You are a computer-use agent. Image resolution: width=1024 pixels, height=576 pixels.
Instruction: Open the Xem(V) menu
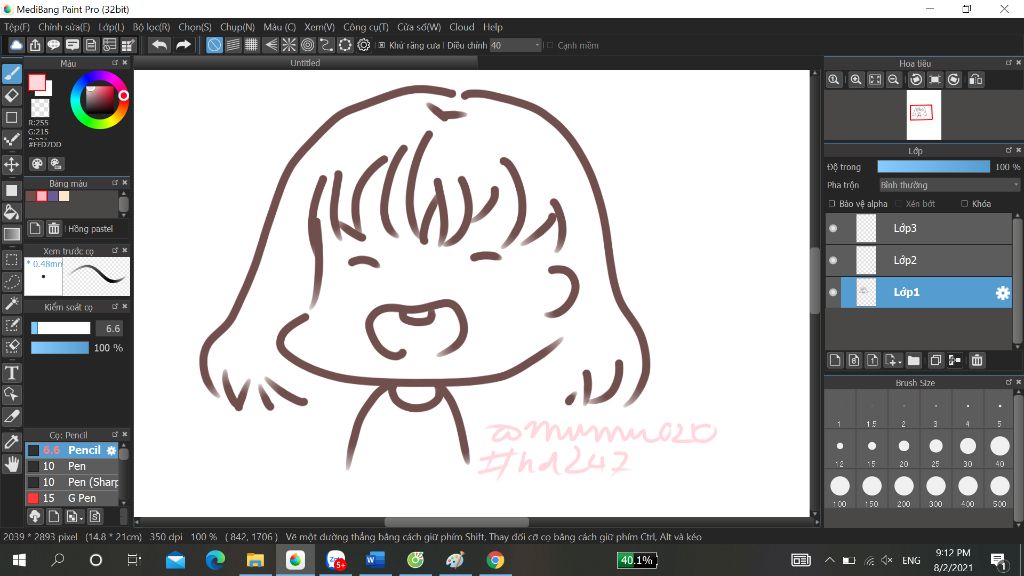click(319, 27)
